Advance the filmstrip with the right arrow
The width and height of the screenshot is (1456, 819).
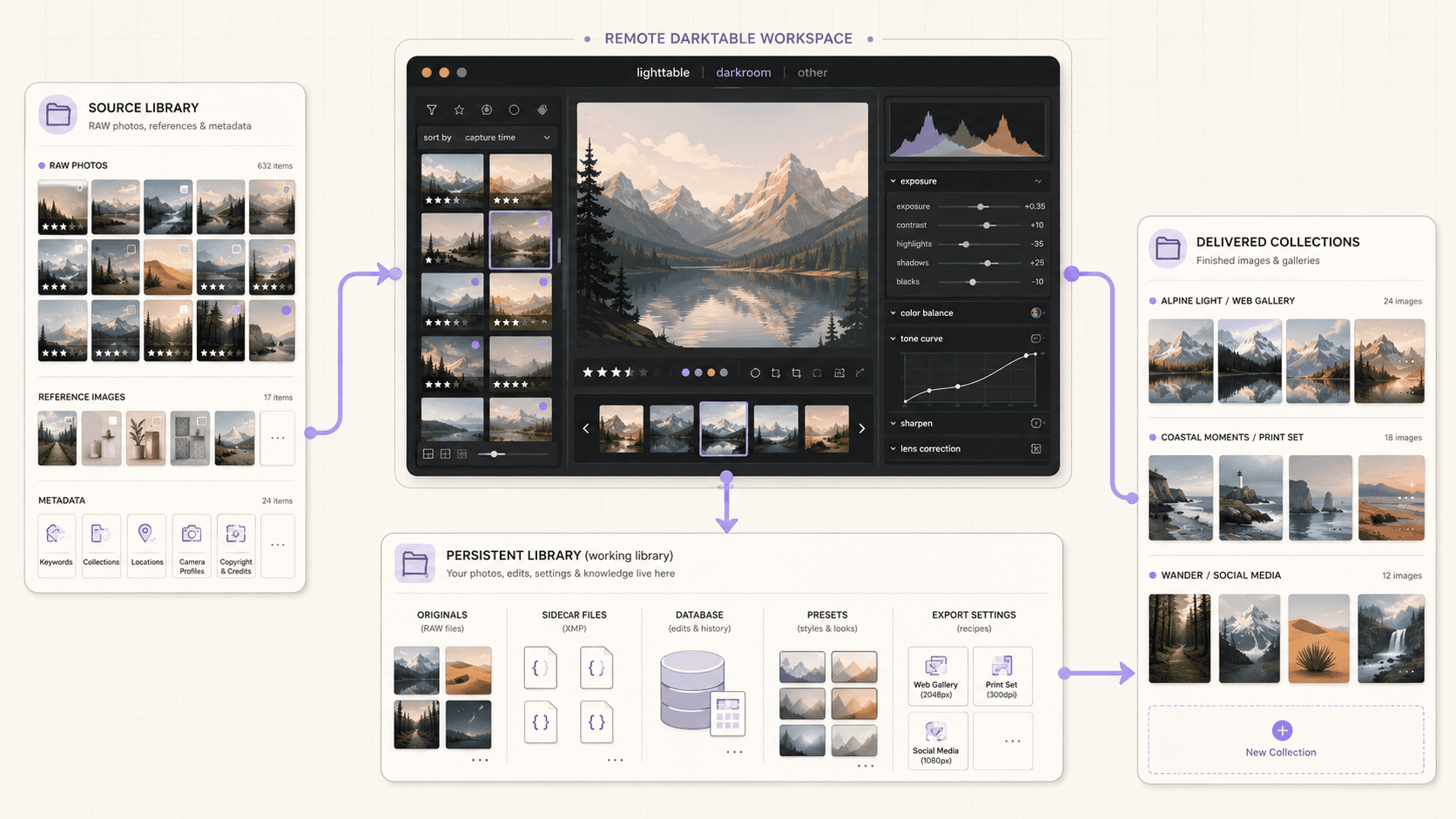[x=862, y=428]
